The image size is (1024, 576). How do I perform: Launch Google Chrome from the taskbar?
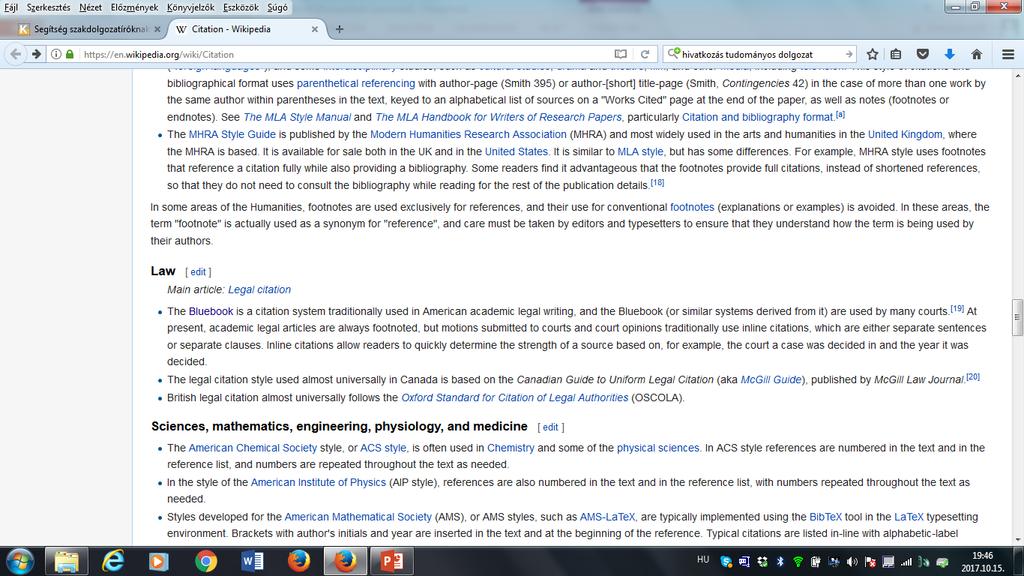coord(206,561)
